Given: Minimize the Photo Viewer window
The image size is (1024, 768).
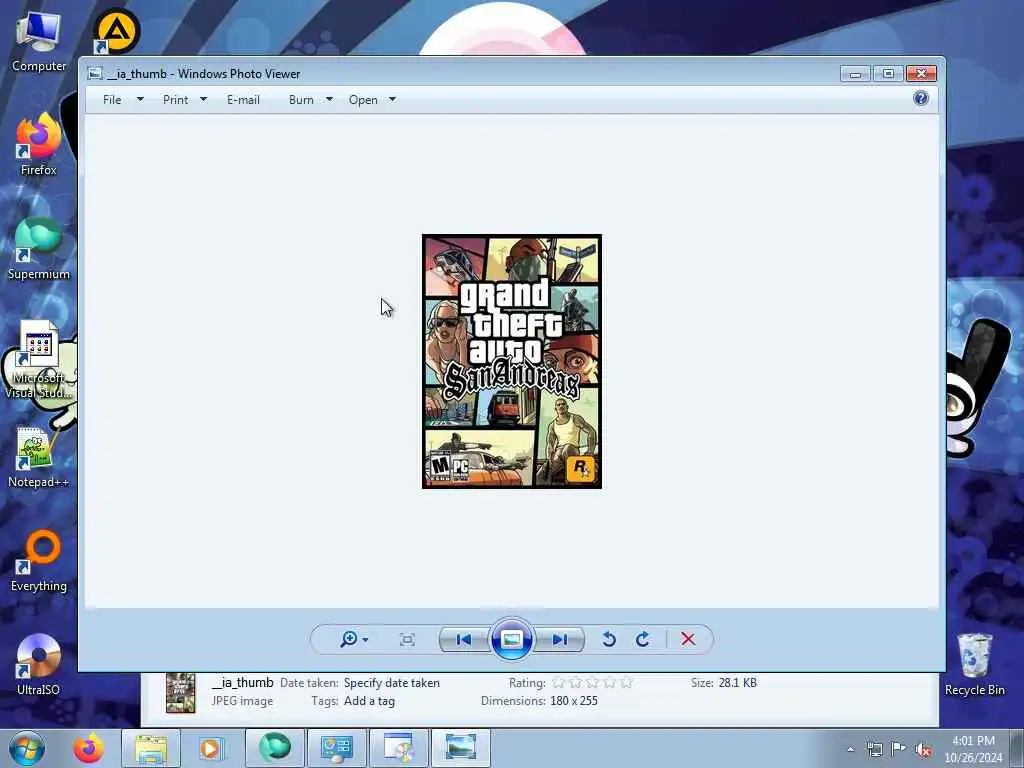Looking at the screenshot, I should tap(856, 73).
